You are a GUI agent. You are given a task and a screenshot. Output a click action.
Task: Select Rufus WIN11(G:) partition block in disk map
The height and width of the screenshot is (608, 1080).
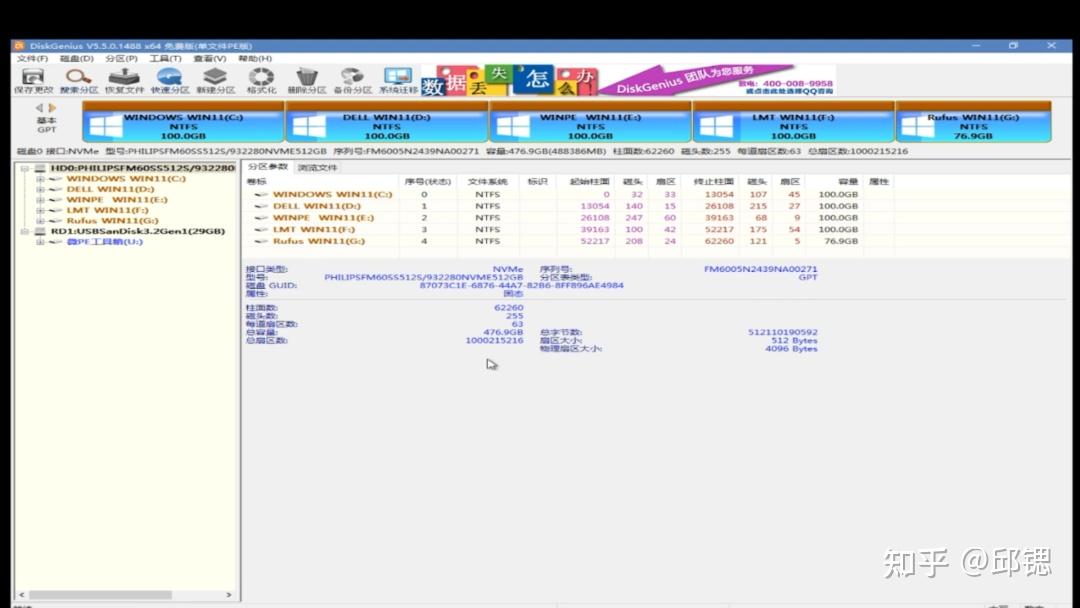(x=973, y=122)
